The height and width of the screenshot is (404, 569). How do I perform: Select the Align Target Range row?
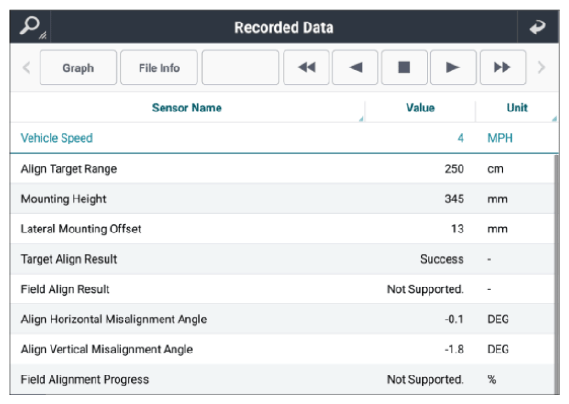(282, 169)
